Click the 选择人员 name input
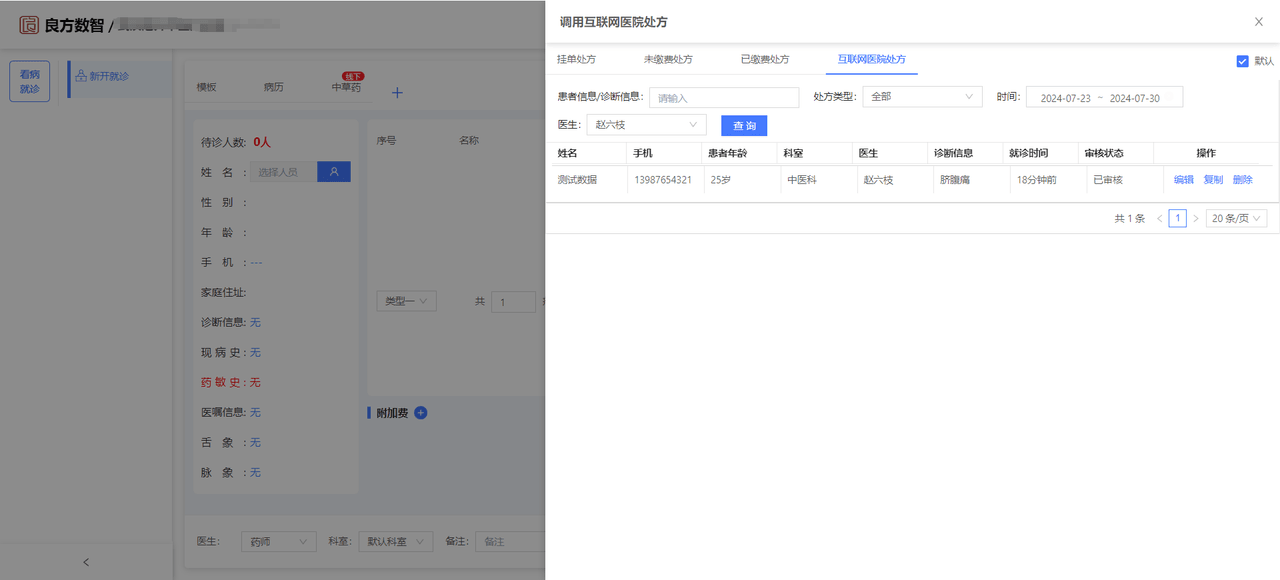 283,172
